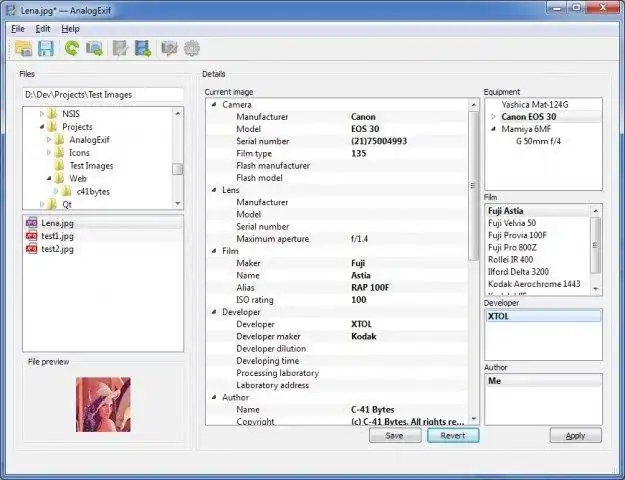The height and width of the screenshot is (480, 625).
Task: Expand the AnalogExif folder arrow in tree
Action: click(49, 140)
